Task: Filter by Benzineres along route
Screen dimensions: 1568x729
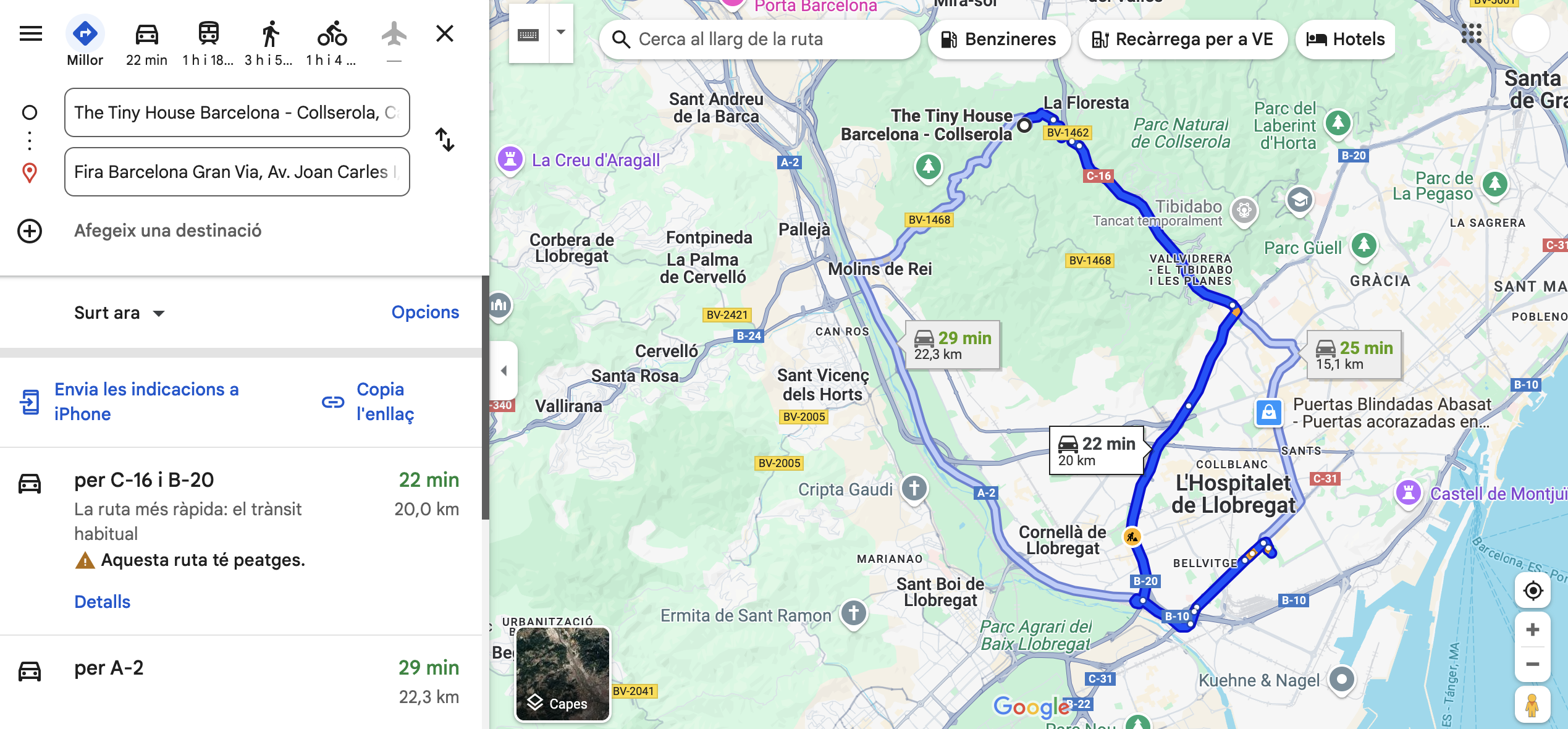Action: (998, 40)
